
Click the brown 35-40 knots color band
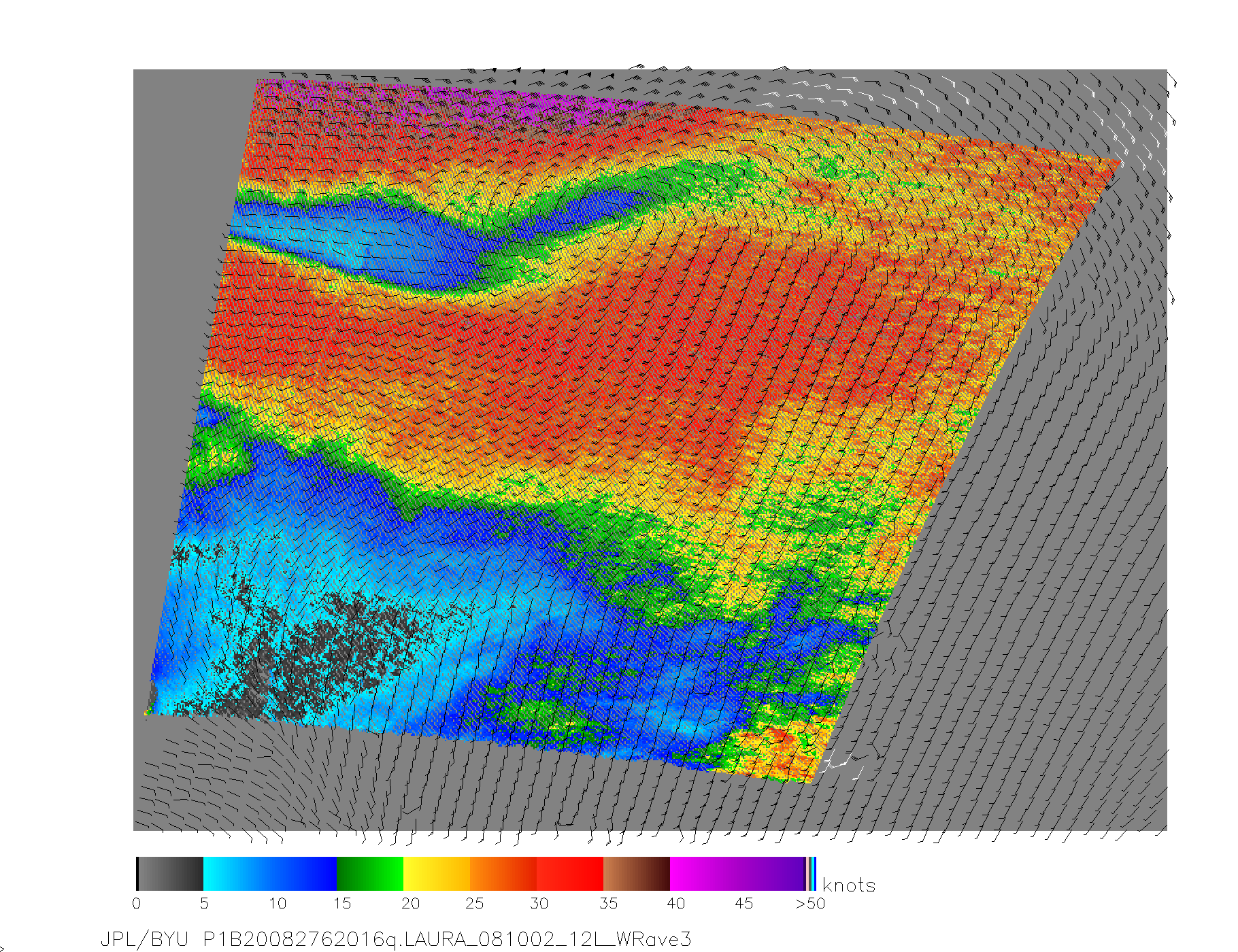click(637, 874)
